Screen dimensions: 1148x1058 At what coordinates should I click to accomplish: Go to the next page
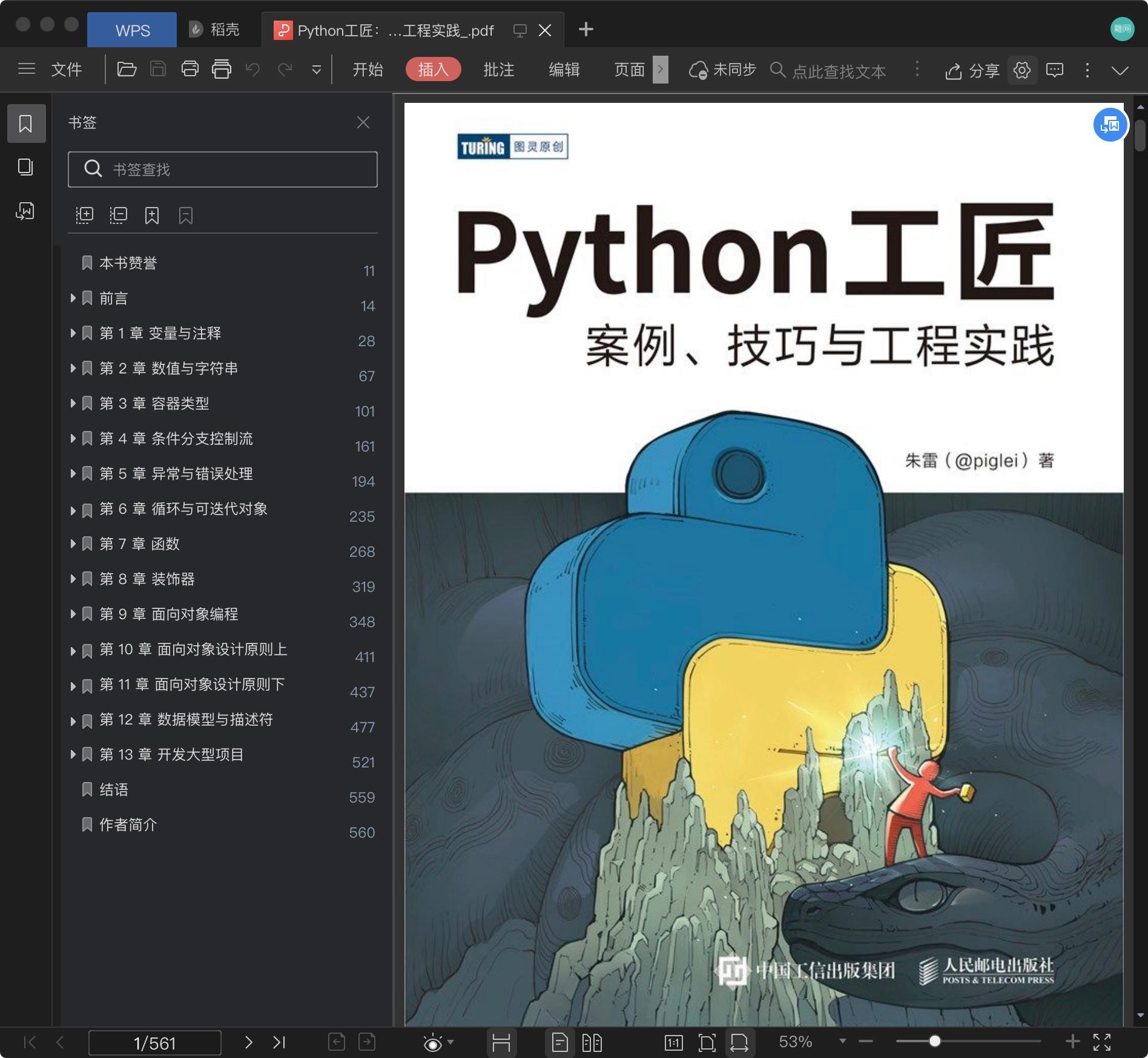pos(248,1042)
